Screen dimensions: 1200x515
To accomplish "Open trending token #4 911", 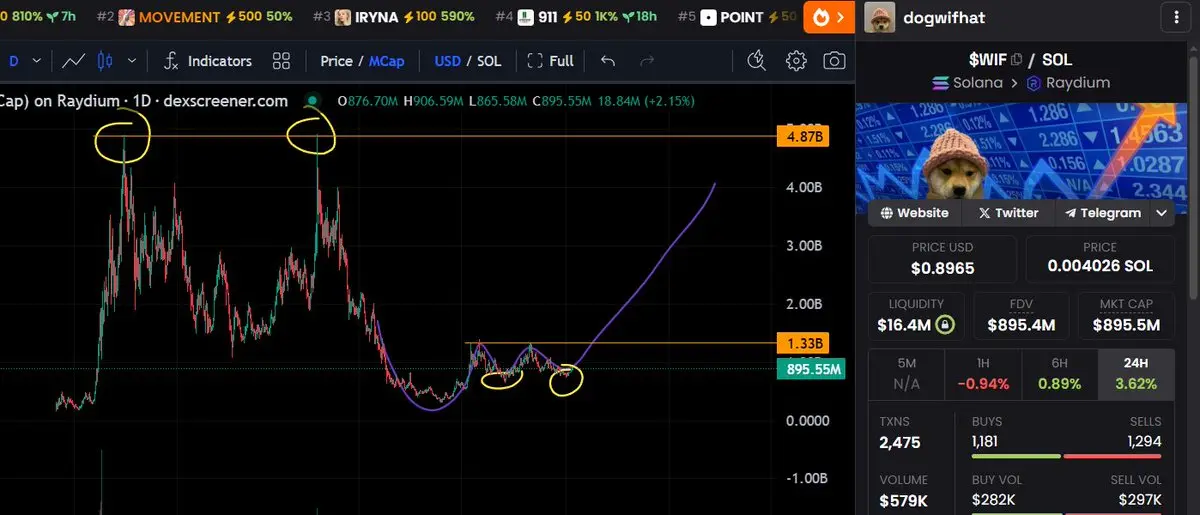I will pos(576,17).
